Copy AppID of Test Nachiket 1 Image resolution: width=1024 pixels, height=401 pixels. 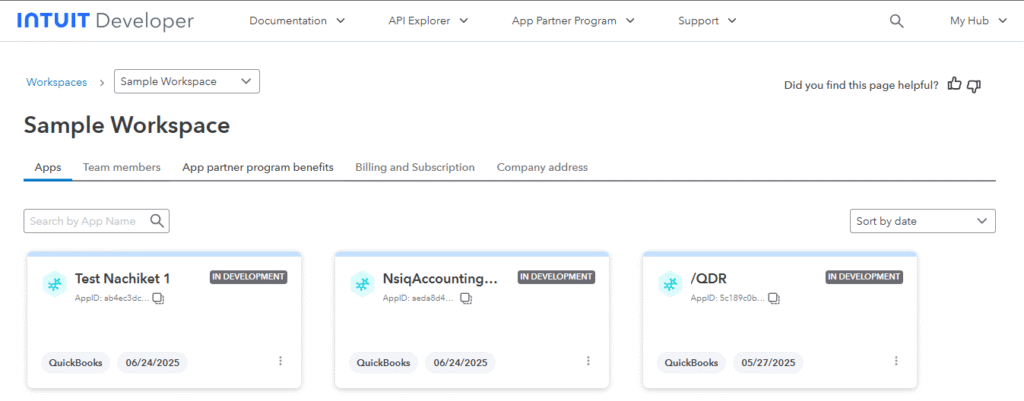pyautogui.click(x=158, y=298)
